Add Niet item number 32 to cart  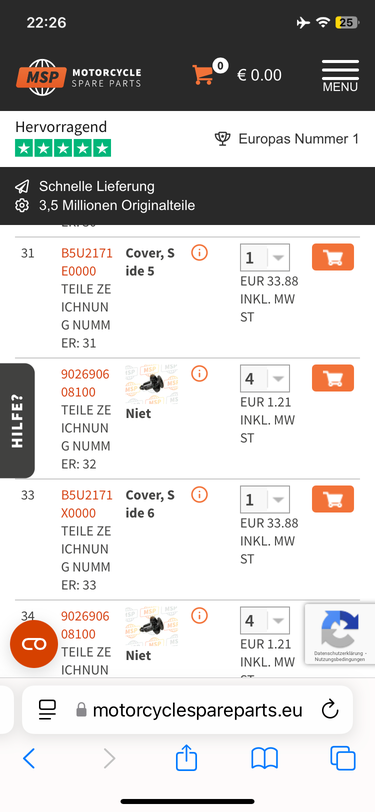point(333,378)
